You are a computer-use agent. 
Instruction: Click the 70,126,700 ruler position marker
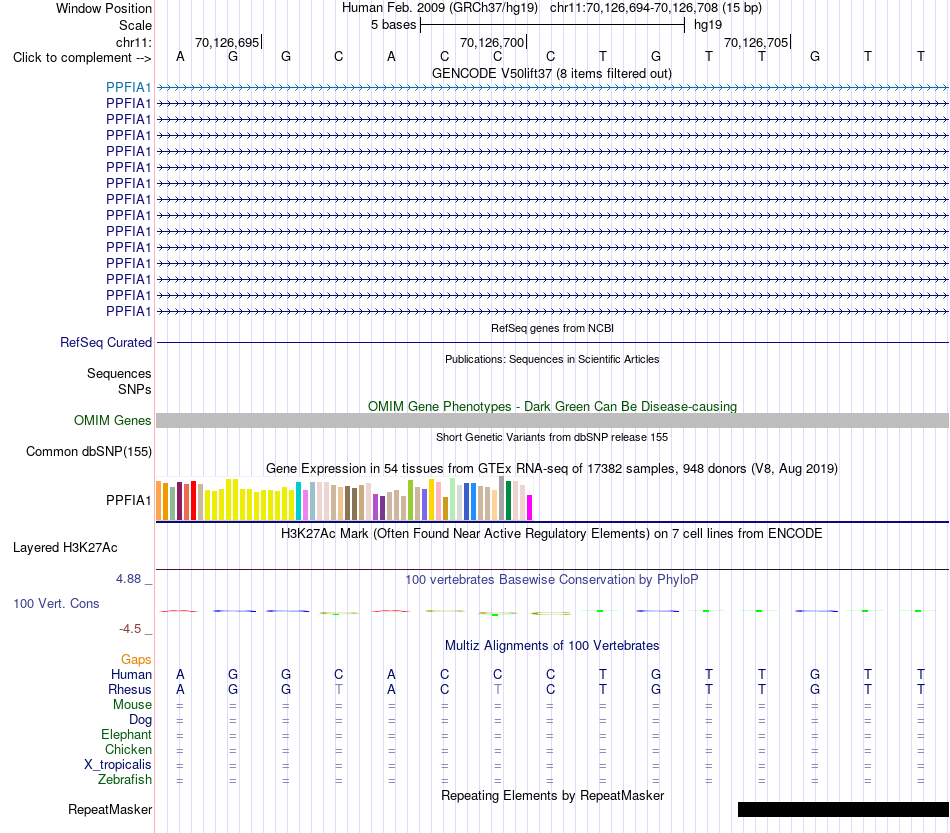tap(493, 42)
